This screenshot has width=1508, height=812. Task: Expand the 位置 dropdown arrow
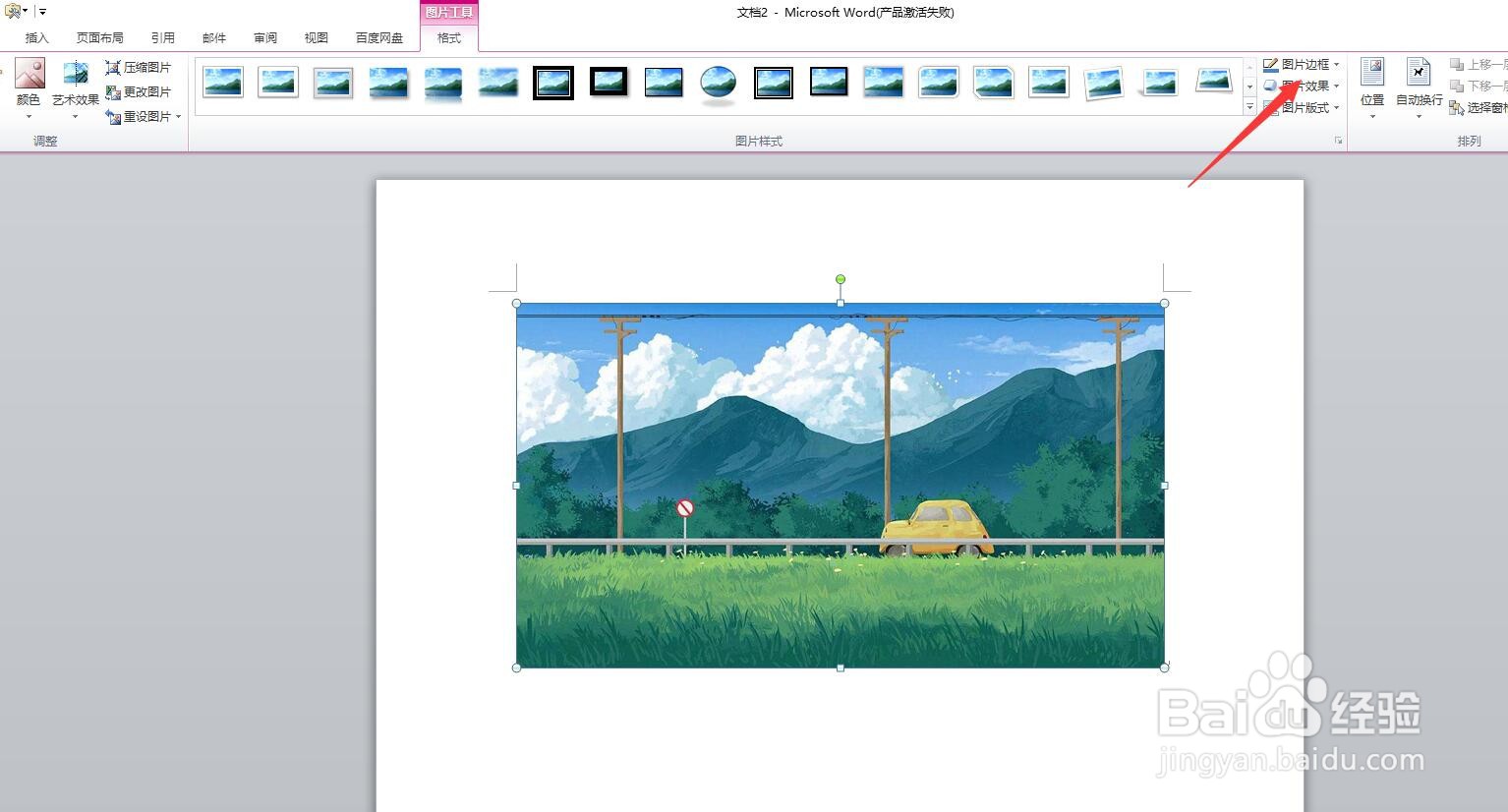pos(1372,117)
